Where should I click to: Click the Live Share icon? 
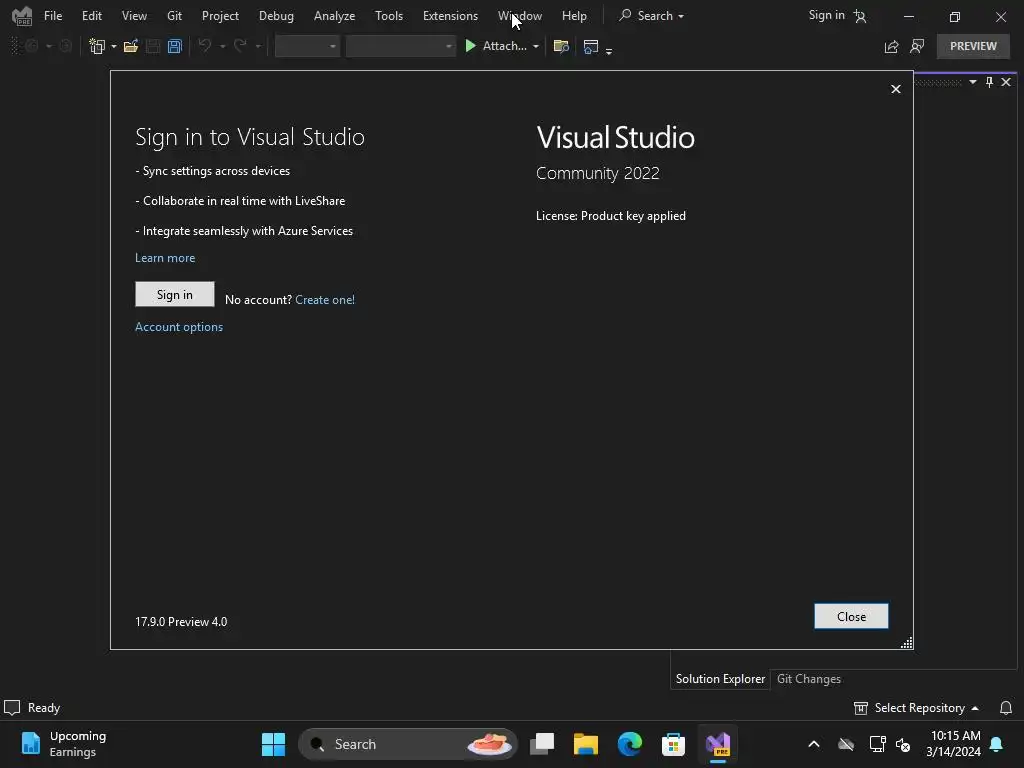pyautogui.click(x=891, y=46)
